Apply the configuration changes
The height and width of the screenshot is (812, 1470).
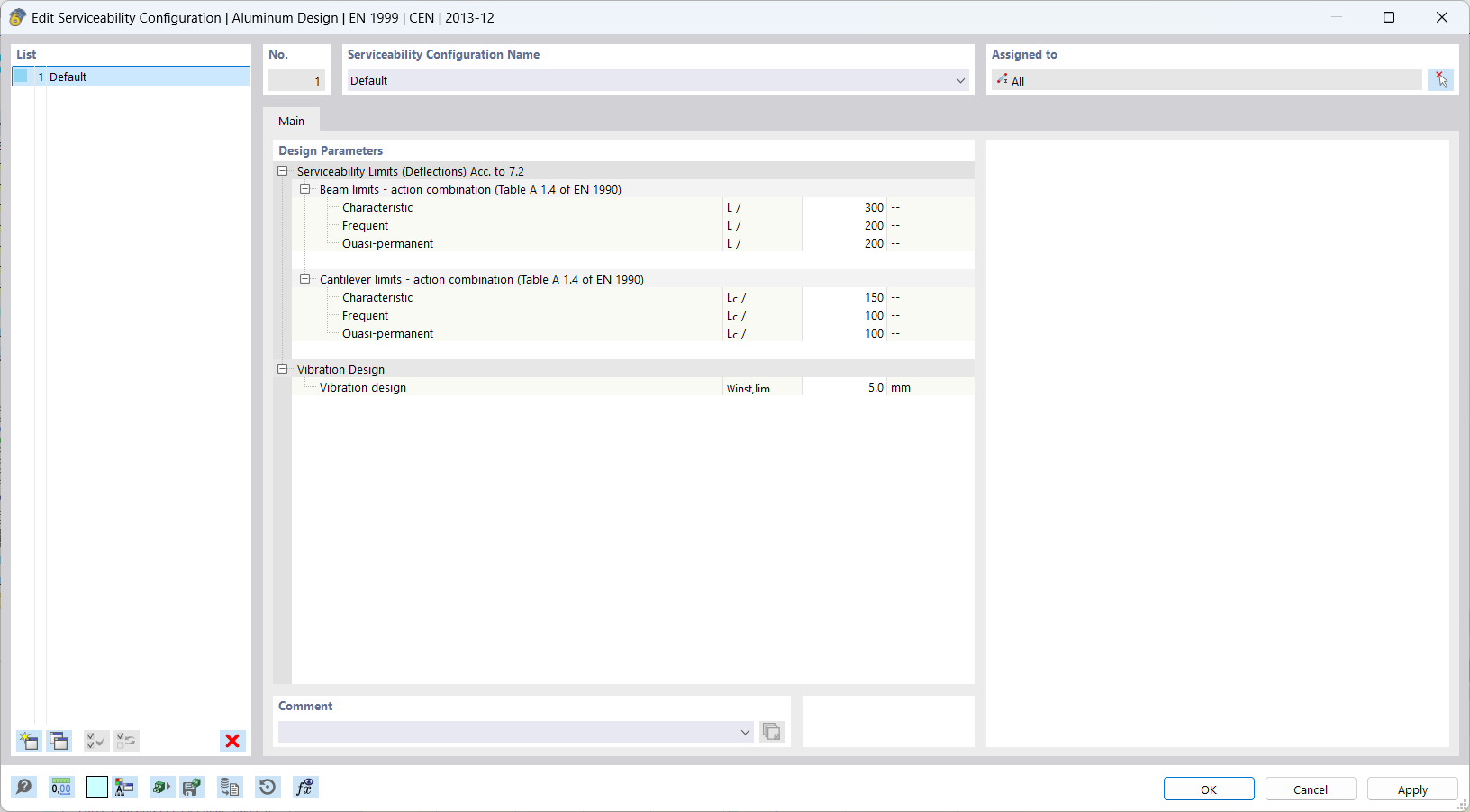pos(1411,789)
